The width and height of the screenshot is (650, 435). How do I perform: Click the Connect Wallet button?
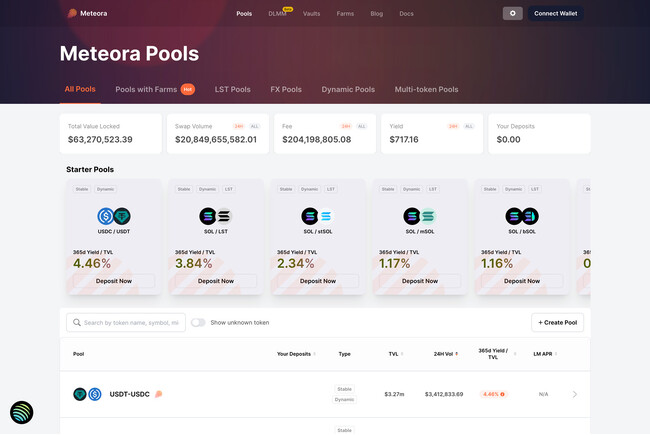[555, 14]
